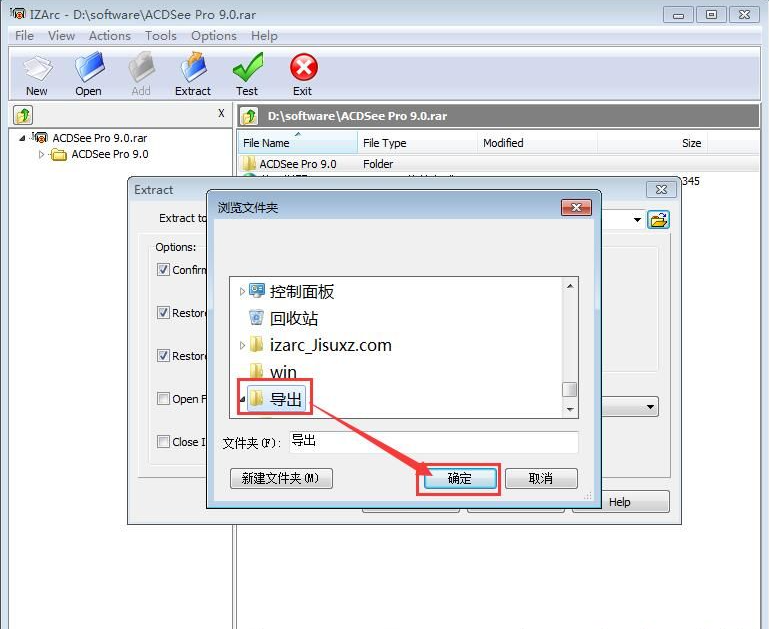
Task: Open the Extract to path dropdown arrow
Action: point(637,220)
